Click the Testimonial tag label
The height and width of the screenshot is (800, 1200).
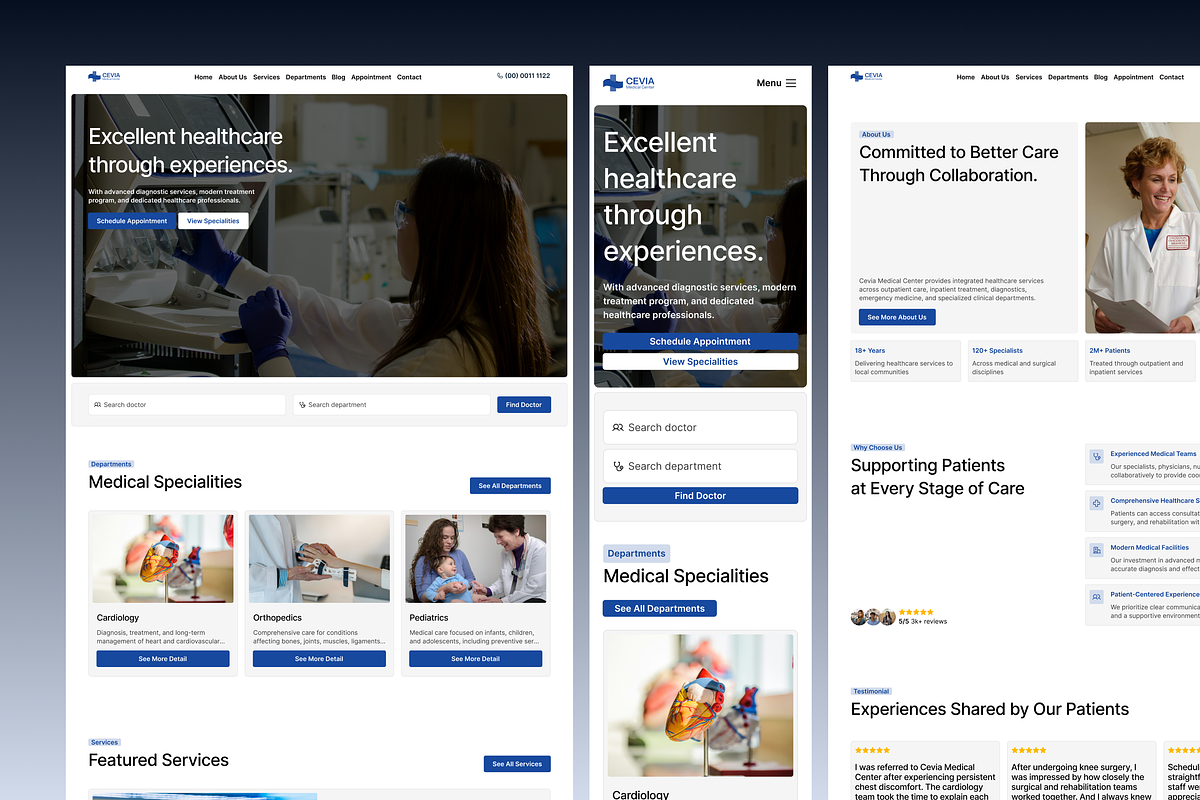(871, 691)
